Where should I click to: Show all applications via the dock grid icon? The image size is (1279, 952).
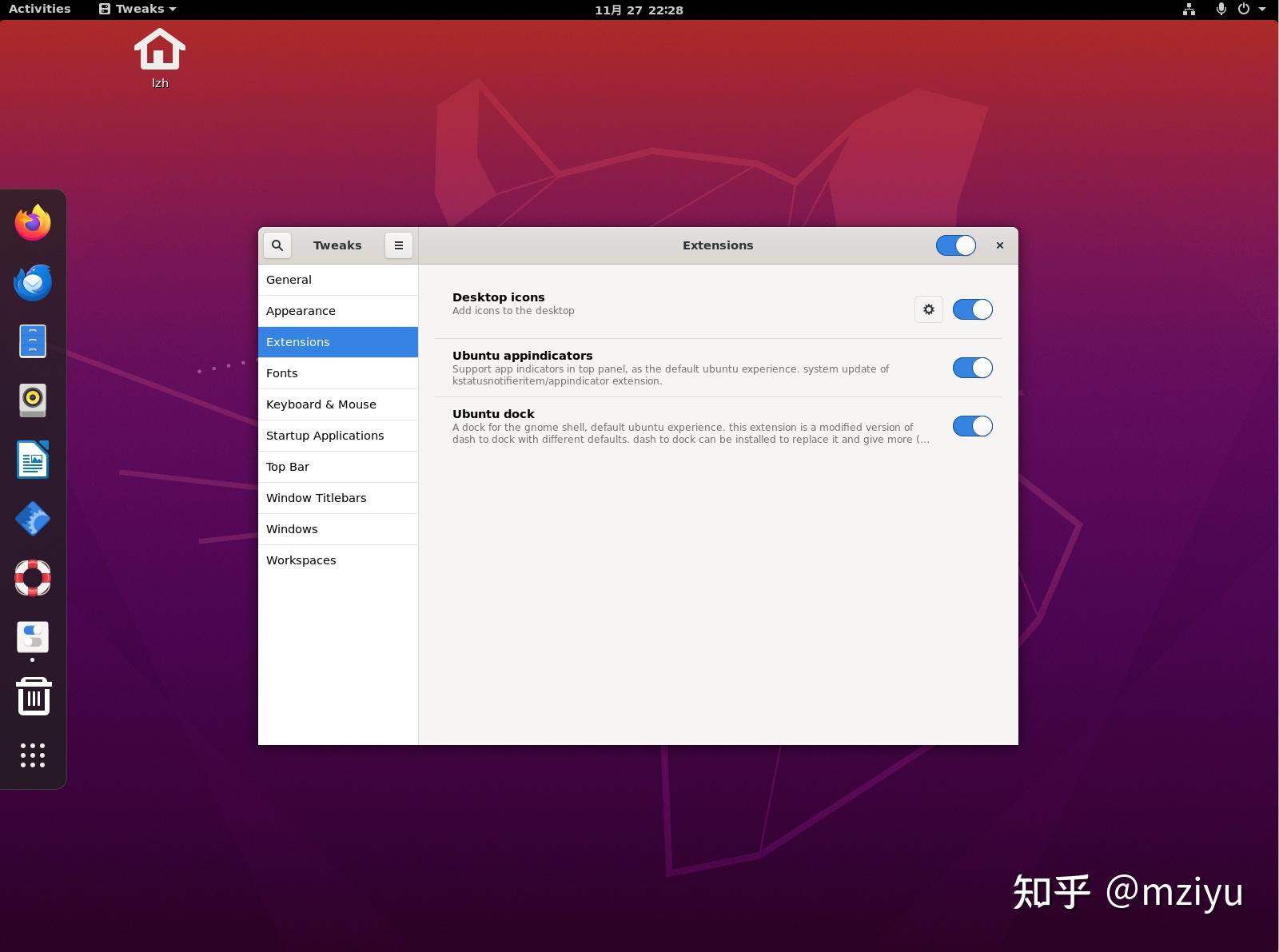(x=32, y=755)
